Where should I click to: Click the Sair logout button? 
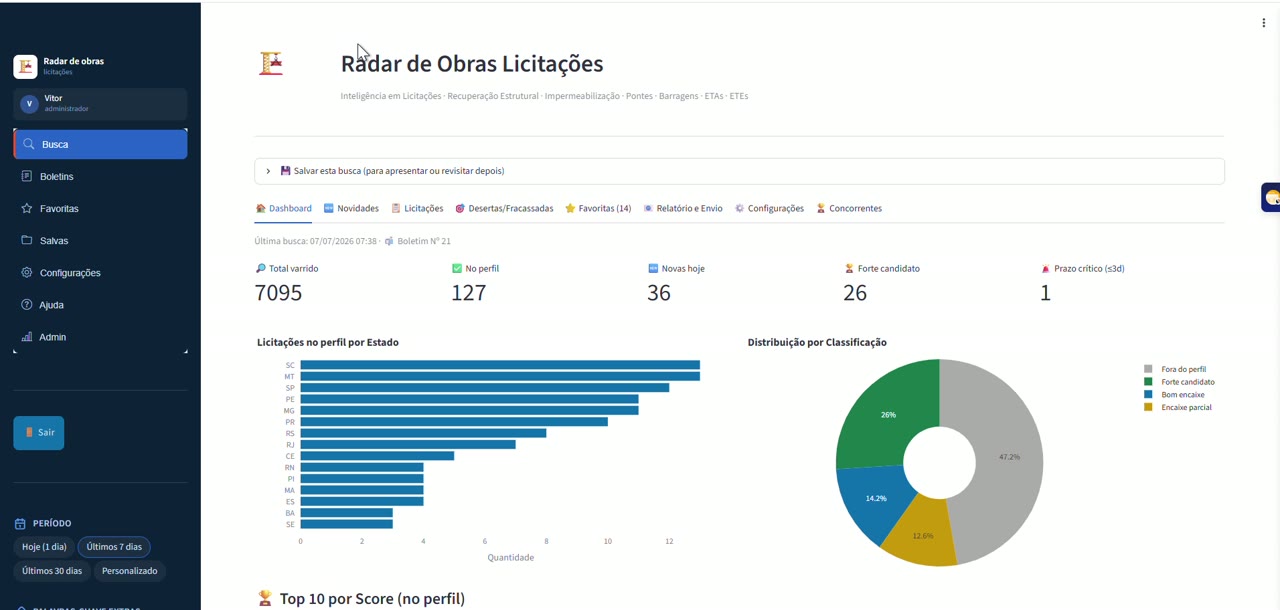click(39, 433)
